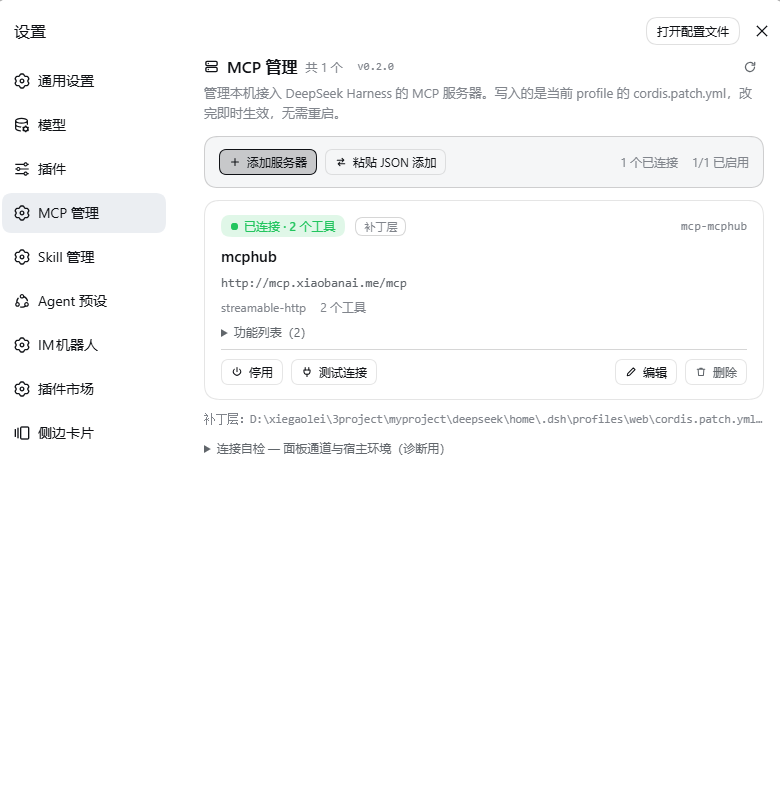The image size is (780, 786).
Task: Open 模型 settings page
Action: click(84, 125)
